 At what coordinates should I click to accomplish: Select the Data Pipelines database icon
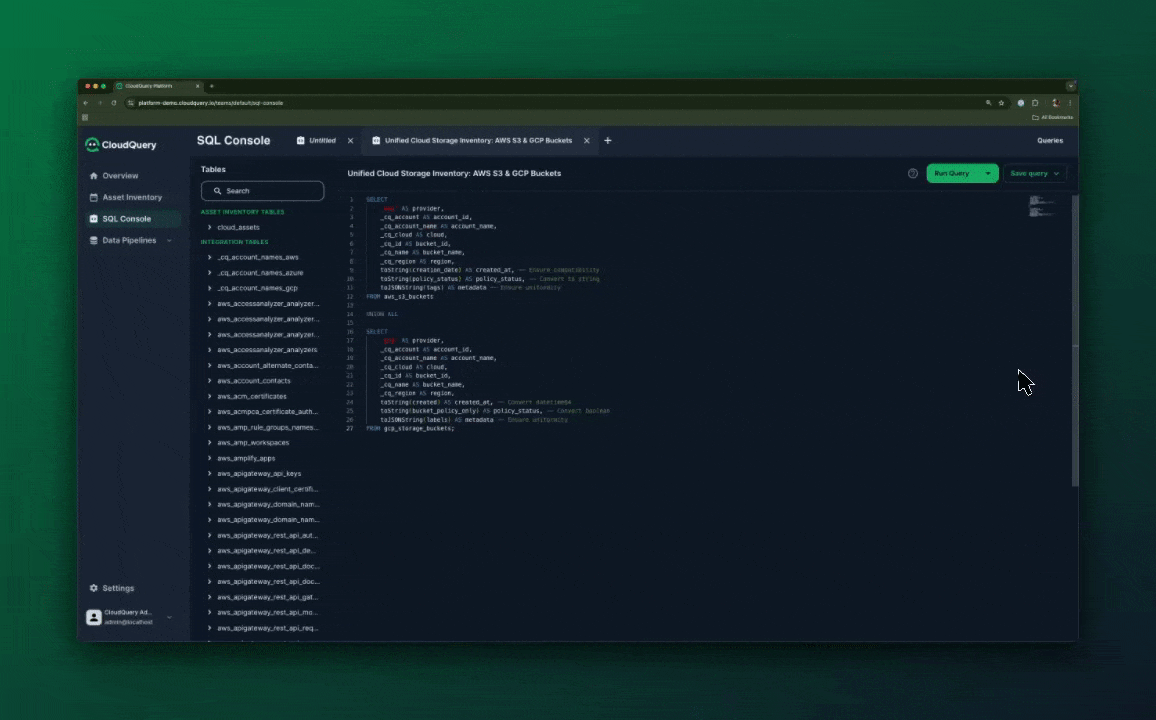[x=94, y=240]
